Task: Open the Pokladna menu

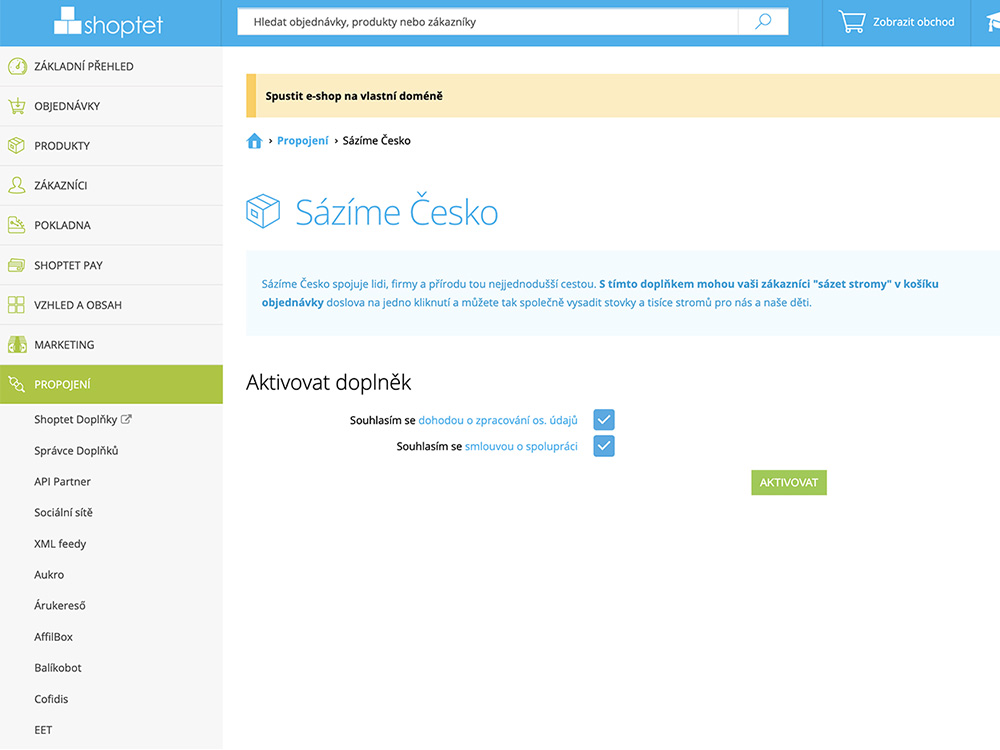Action: tap(112, 225)
